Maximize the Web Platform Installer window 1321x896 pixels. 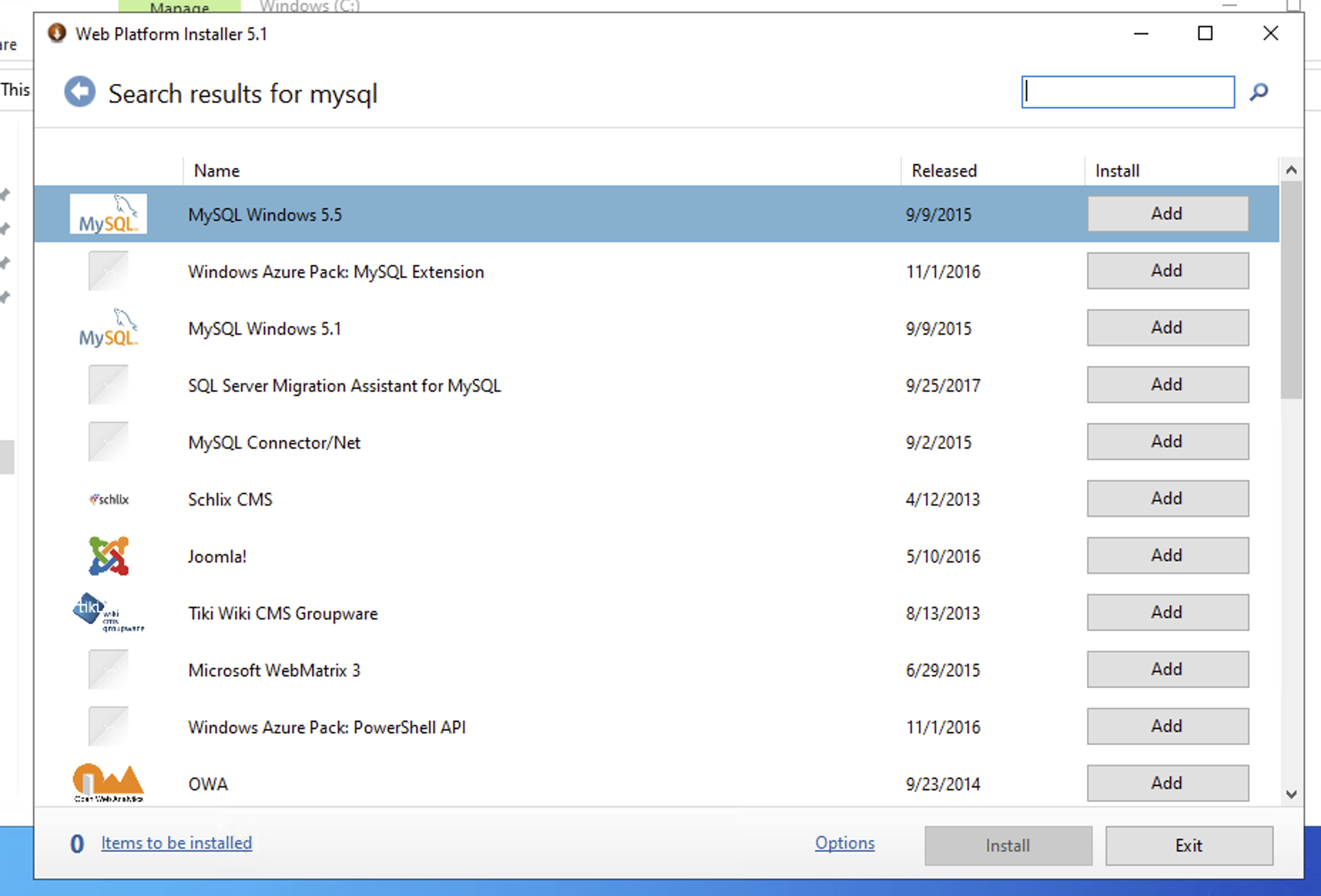tap(1205, 33)
